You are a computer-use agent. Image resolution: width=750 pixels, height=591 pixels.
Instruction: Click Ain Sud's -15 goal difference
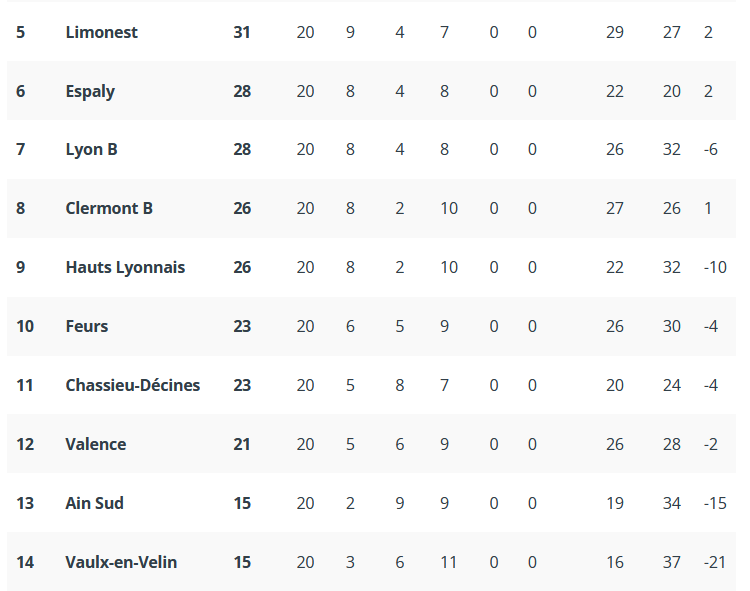[x=715, y=503]
